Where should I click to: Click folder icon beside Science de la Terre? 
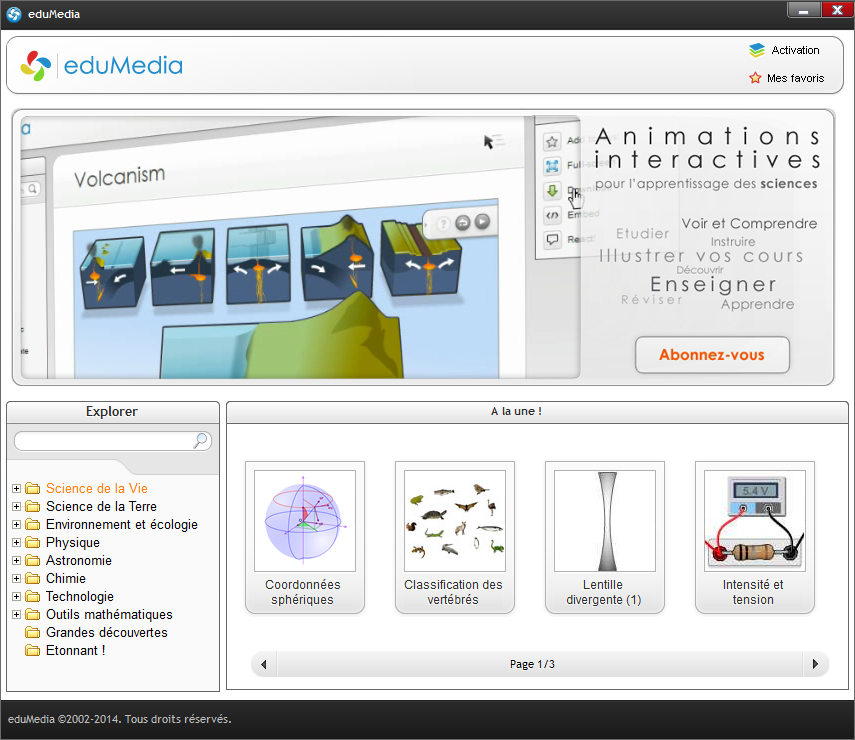[33, 506]
